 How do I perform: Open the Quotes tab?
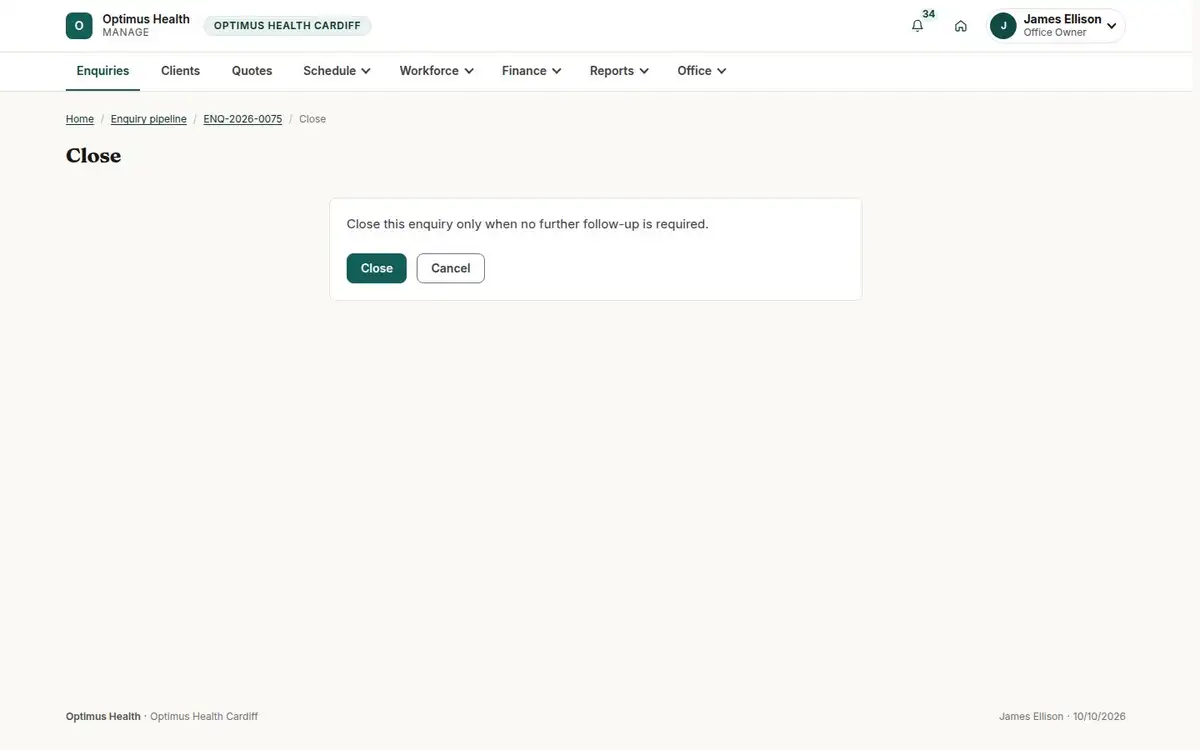252,71
